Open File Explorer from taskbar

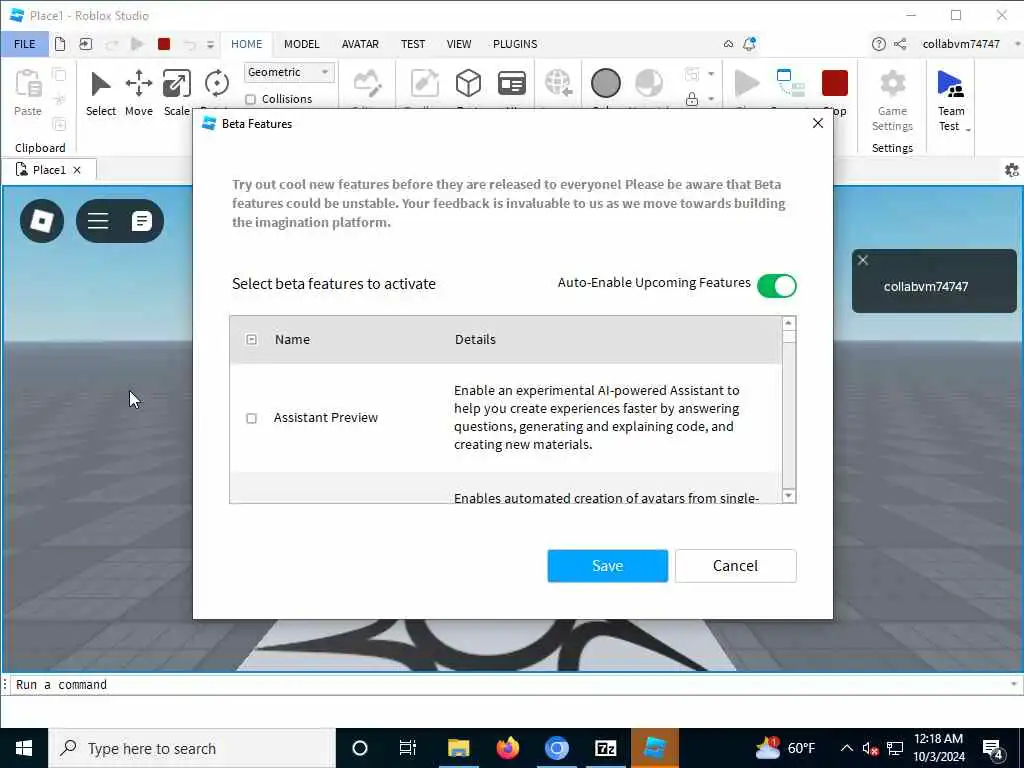pyautogui.click(x=458, y=748)
